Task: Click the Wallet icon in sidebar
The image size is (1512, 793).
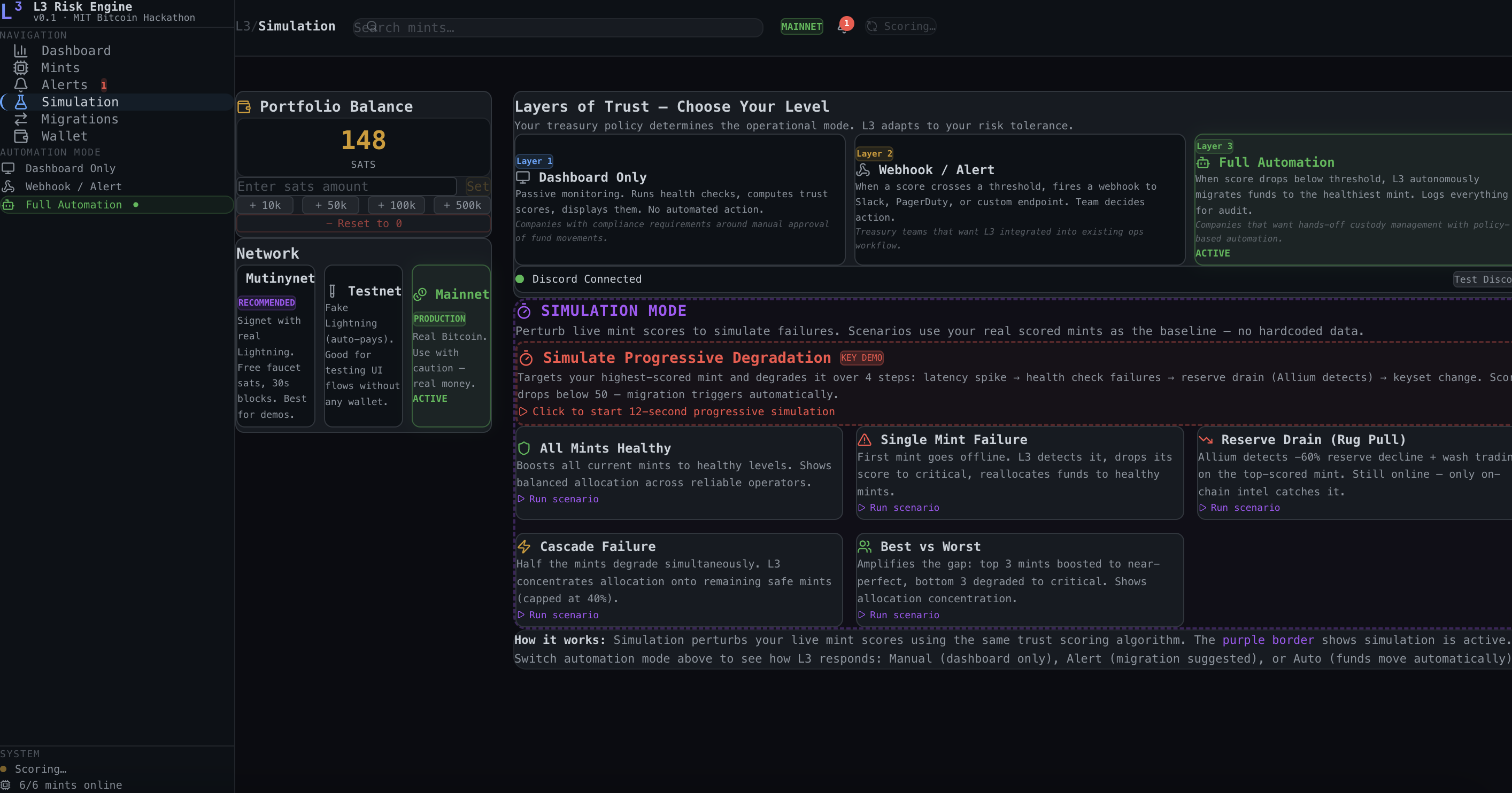Action: (x=20, y=137)
